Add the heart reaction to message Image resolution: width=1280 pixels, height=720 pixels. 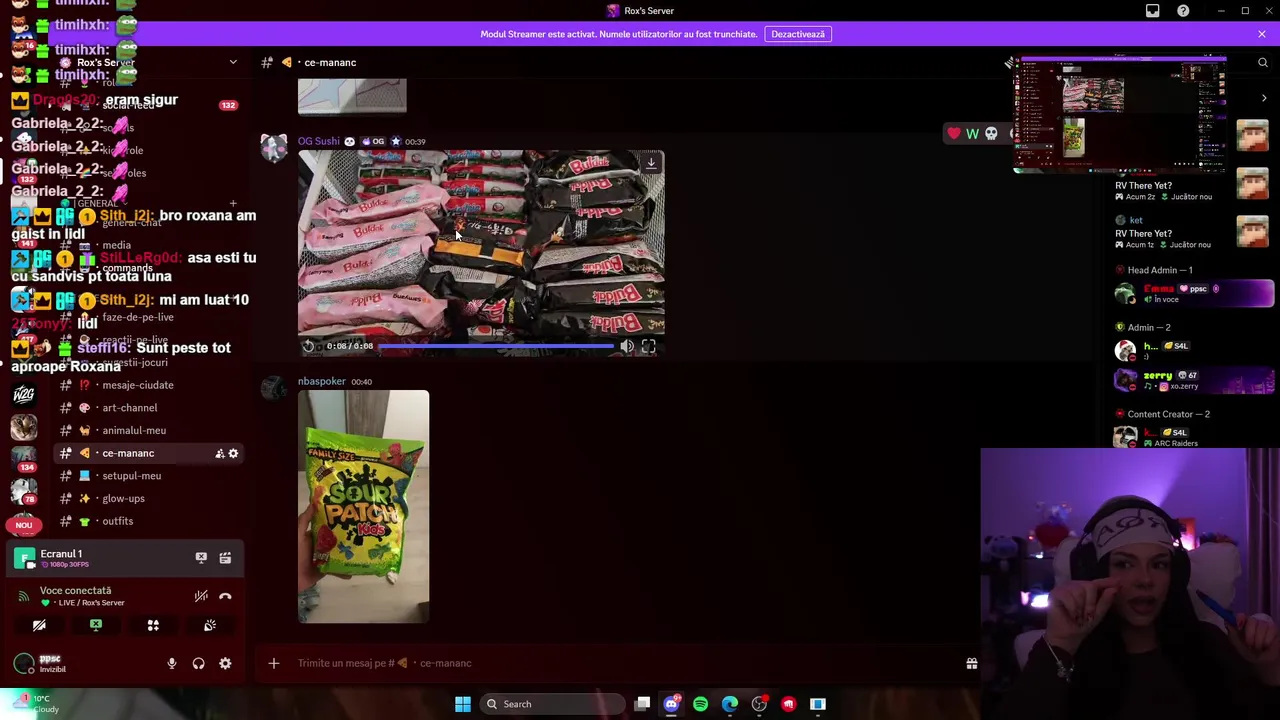pos(954,134)
